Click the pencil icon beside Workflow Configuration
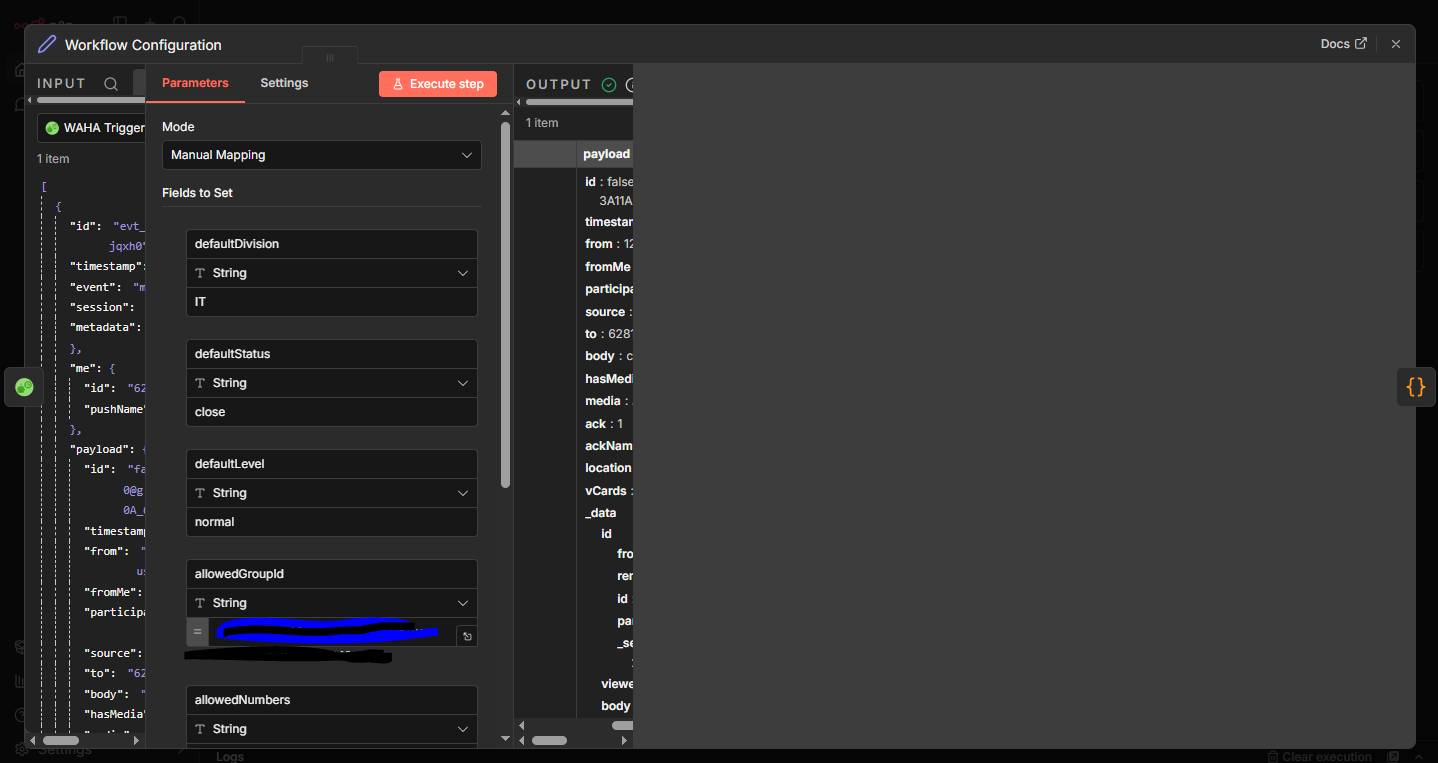This screenshot has width=1438, height=763. coord(47,44)
